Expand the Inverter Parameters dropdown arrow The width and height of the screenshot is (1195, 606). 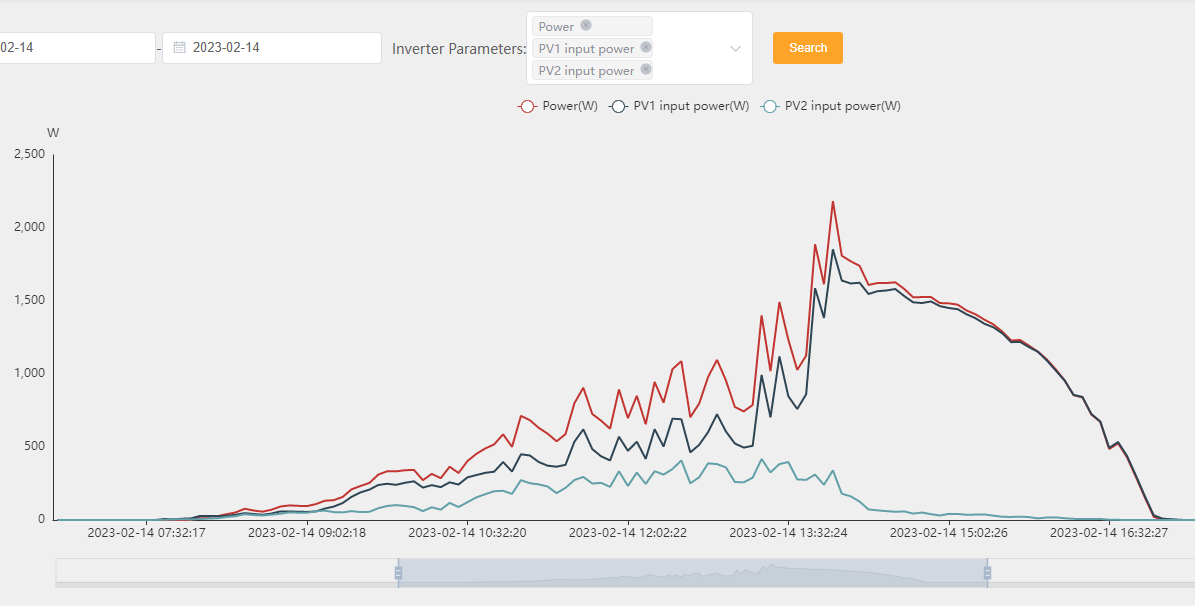click(735, 48)
